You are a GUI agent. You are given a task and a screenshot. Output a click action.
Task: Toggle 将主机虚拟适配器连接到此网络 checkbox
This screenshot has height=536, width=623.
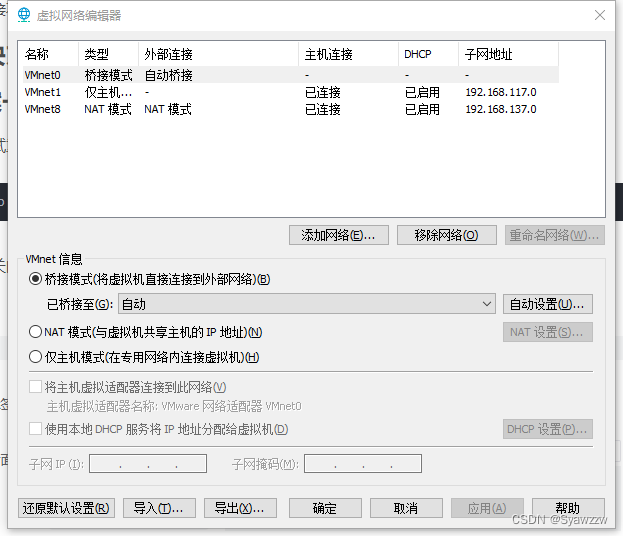35,387
